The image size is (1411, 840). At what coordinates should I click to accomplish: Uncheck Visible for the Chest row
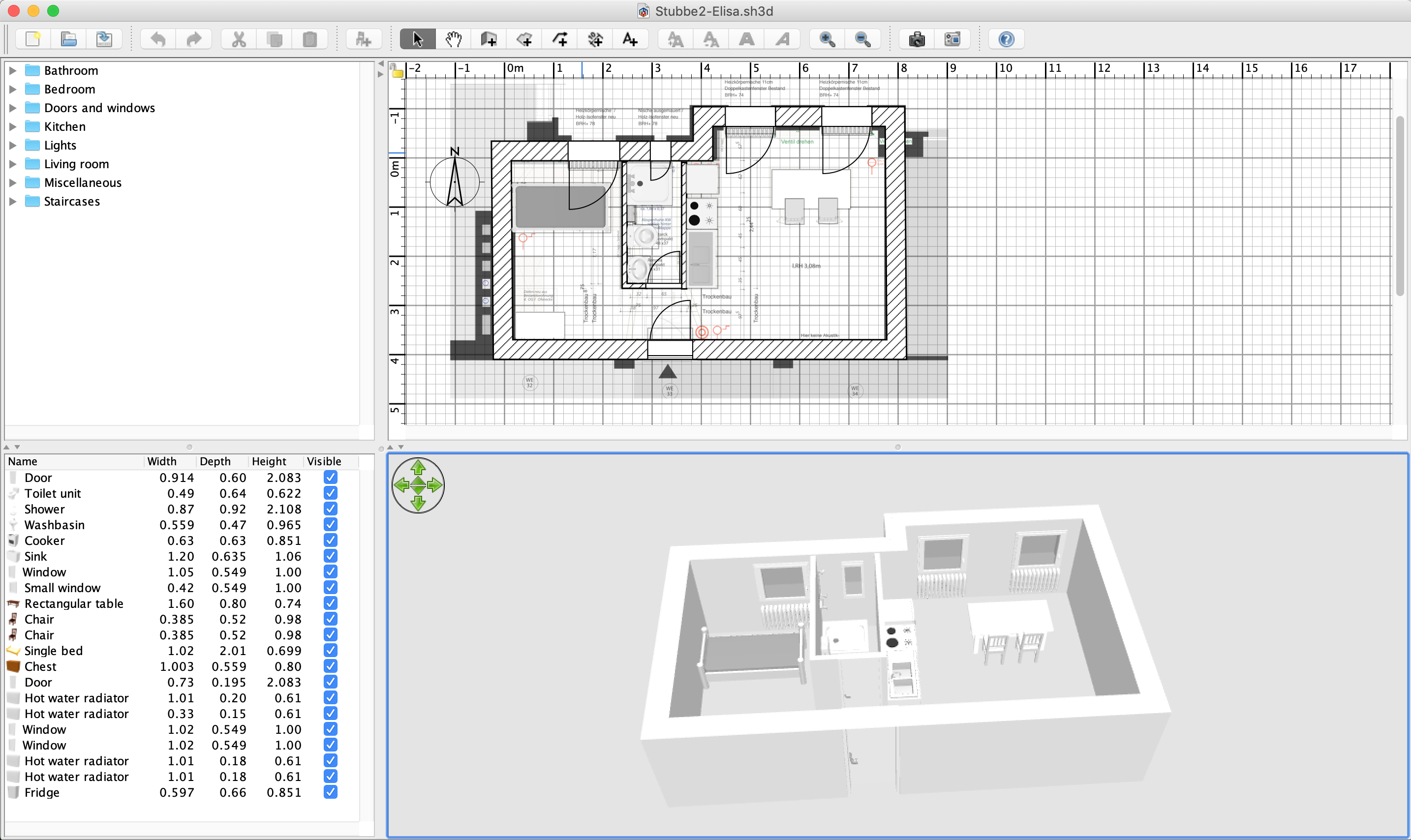331,666
